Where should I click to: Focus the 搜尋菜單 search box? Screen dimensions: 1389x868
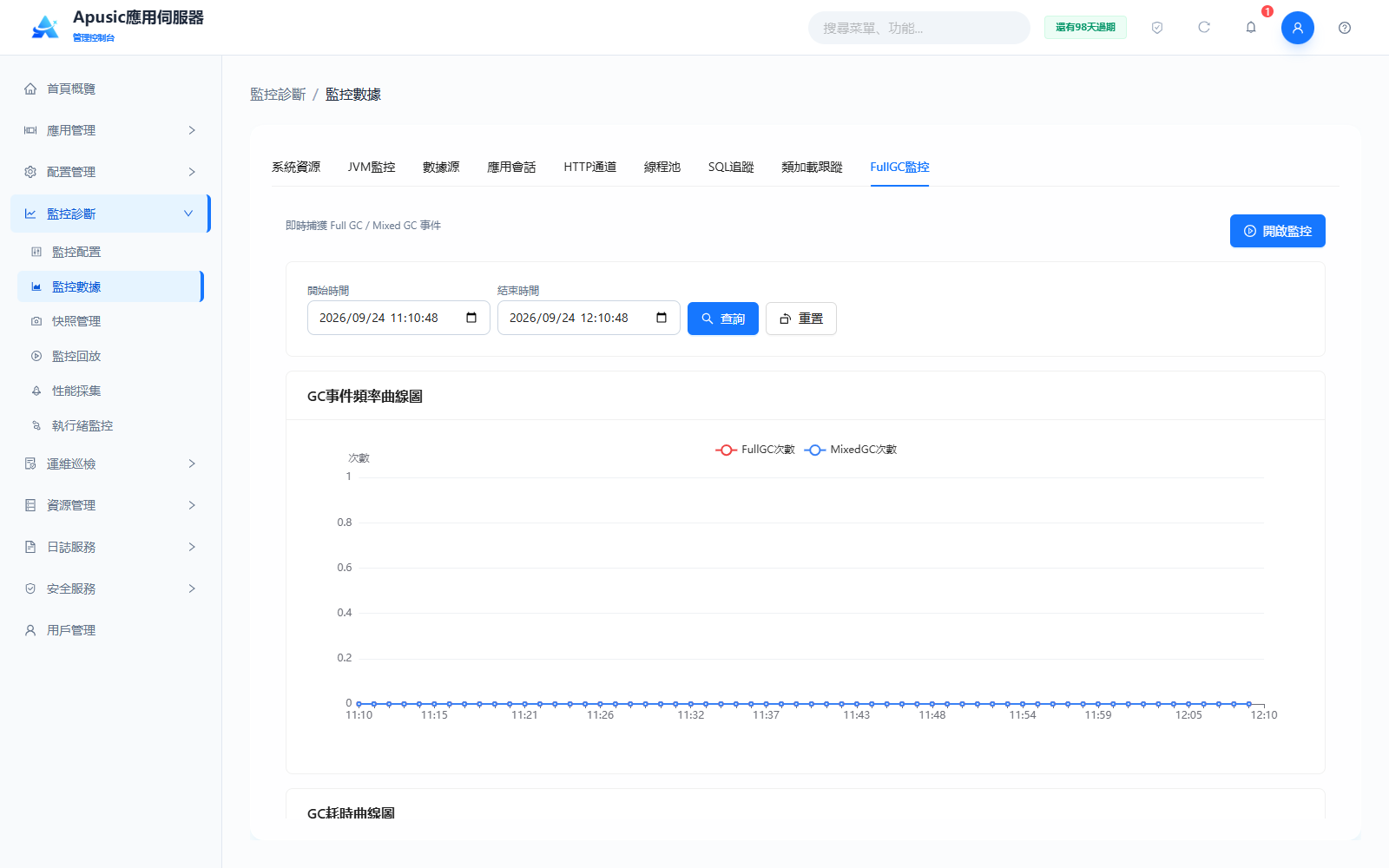pos(919,28)
